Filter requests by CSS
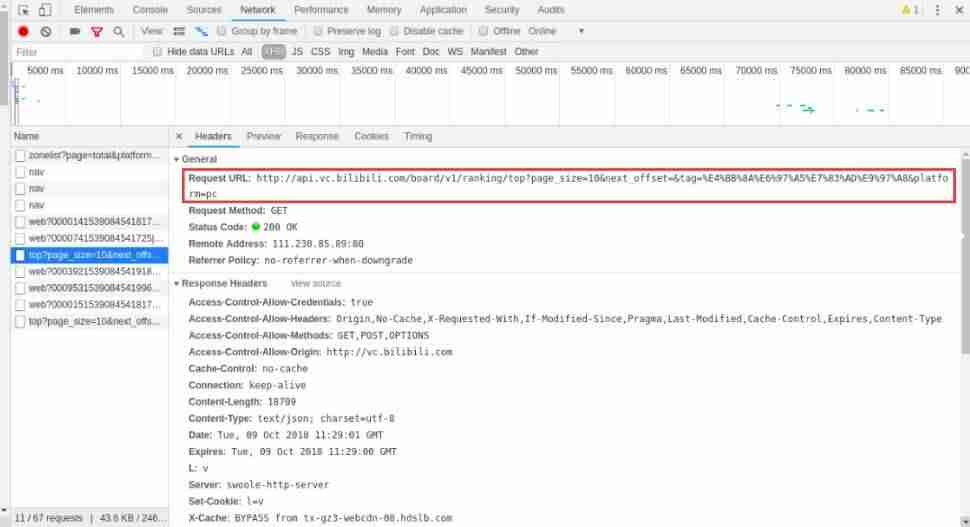Screen dimensions: 970x527 pos(320,51)
